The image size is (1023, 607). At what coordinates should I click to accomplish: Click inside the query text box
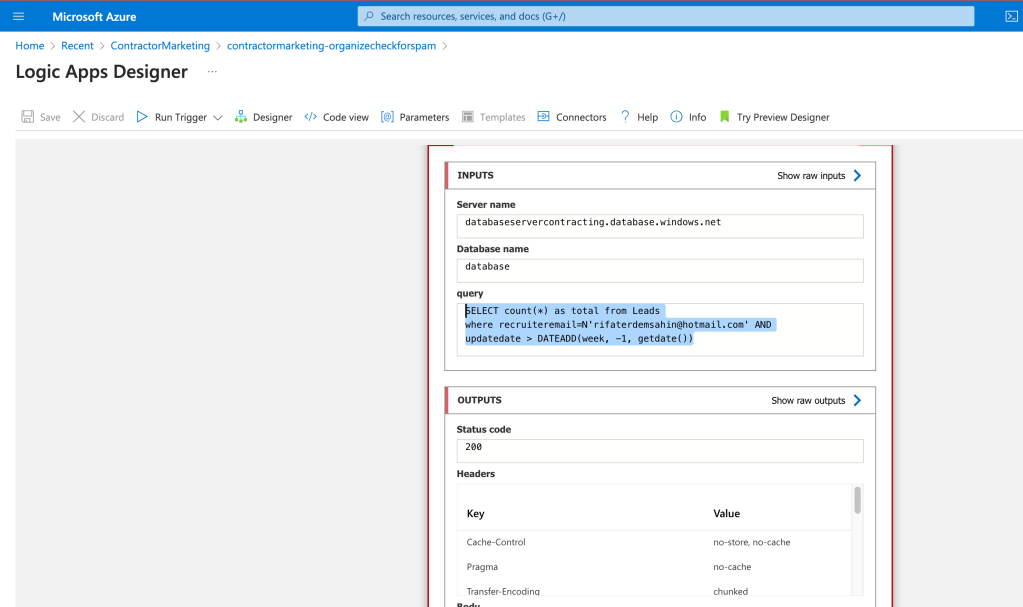(x=660, y=330)
